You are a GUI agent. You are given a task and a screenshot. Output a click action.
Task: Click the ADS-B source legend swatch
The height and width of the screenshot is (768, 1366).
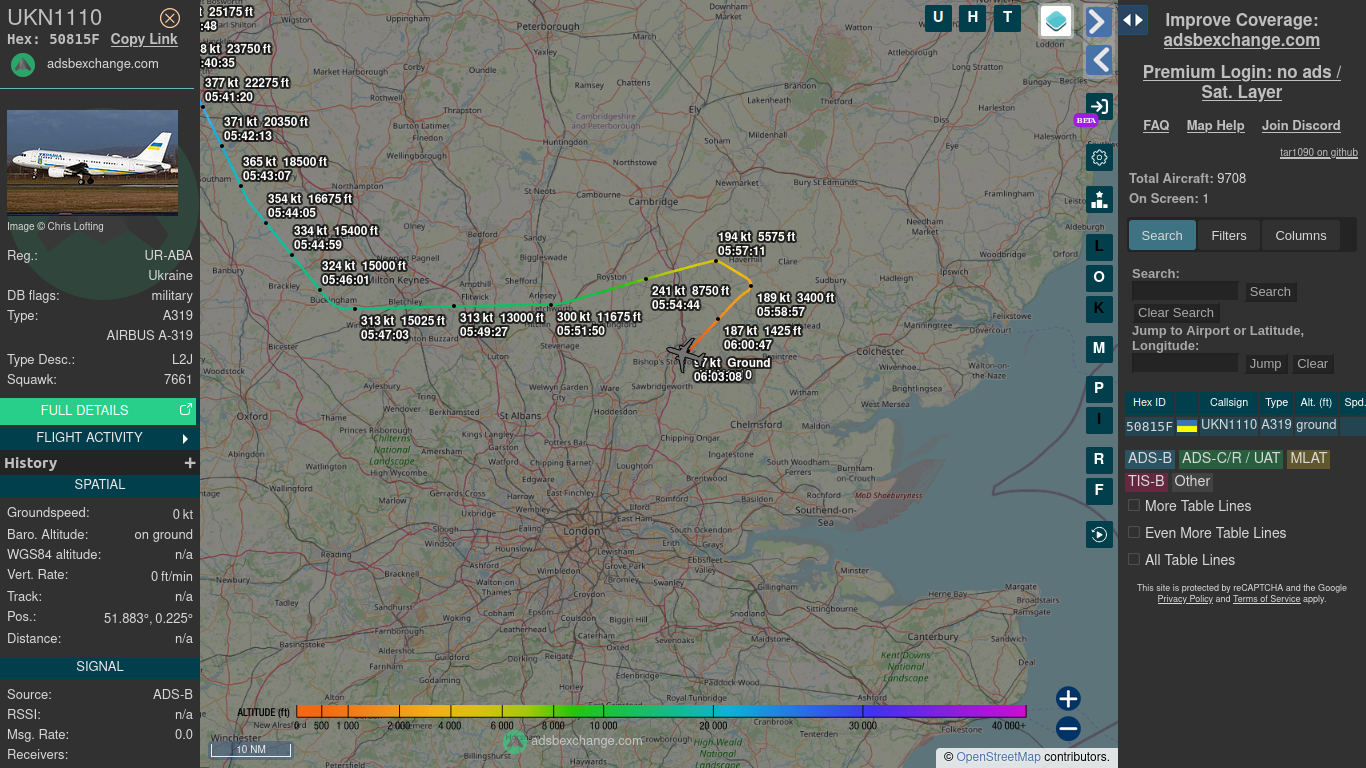point(1149,459)
